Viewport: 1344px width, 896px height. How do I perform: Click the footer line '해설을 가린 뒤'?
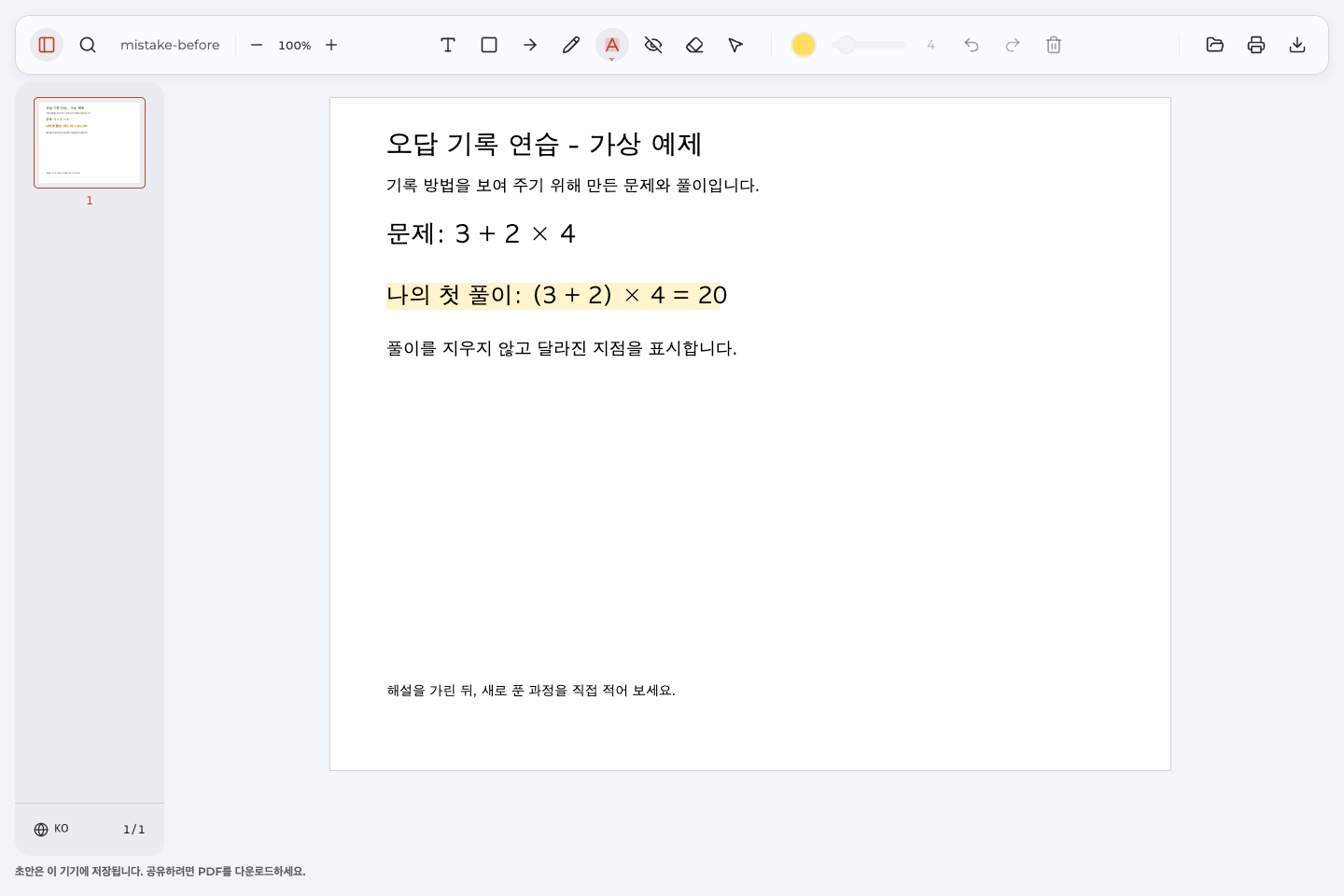pyautogui.click(x=432, y=691)
